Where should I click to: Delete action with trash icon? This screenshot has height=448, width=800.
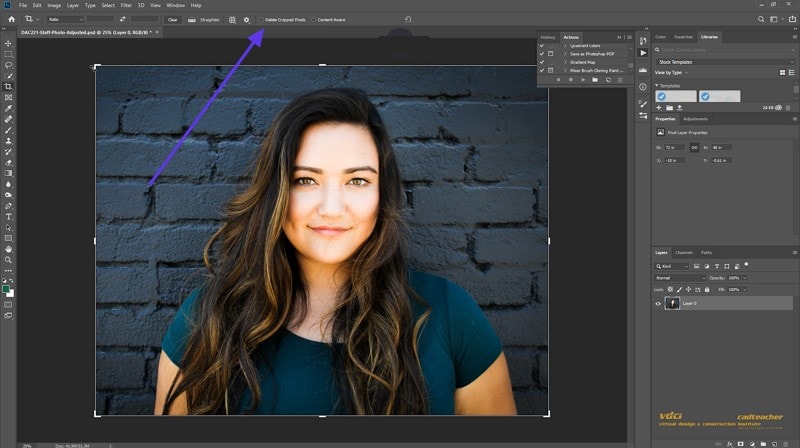620,80
